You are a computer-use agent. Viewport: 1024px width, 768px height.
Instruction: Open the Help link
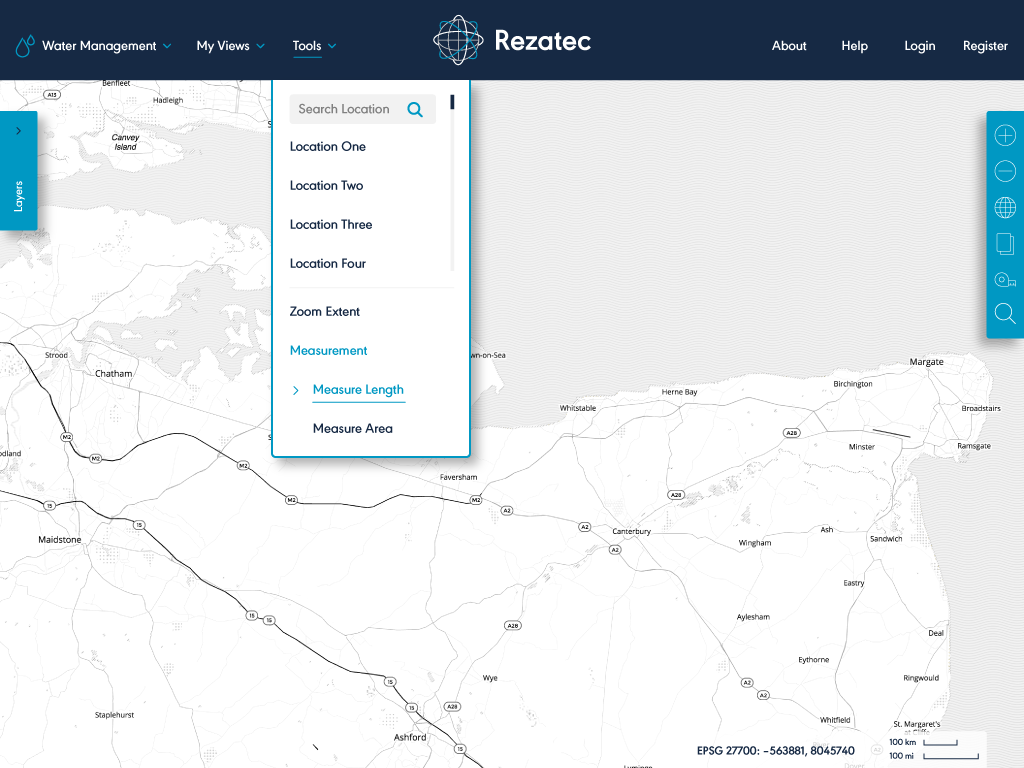(x=854, y=46)
